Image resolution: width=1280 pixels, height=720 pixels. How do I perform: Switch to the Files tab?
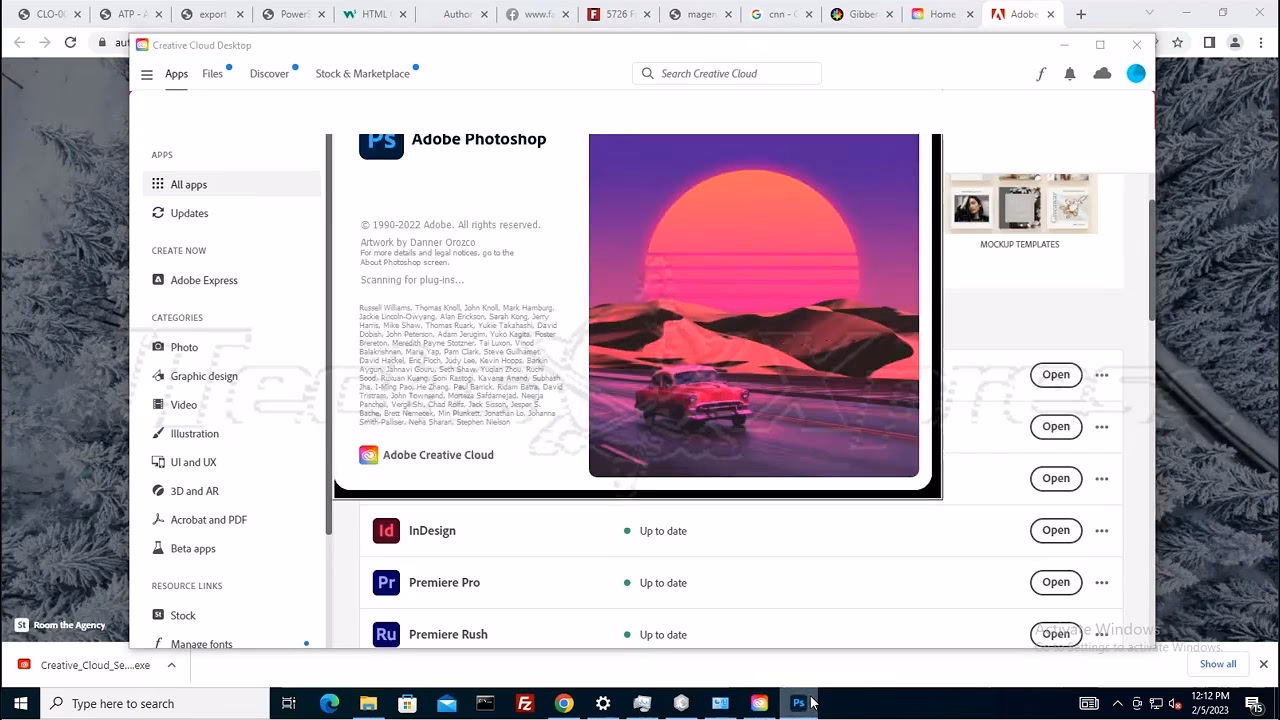pos(212,74)
